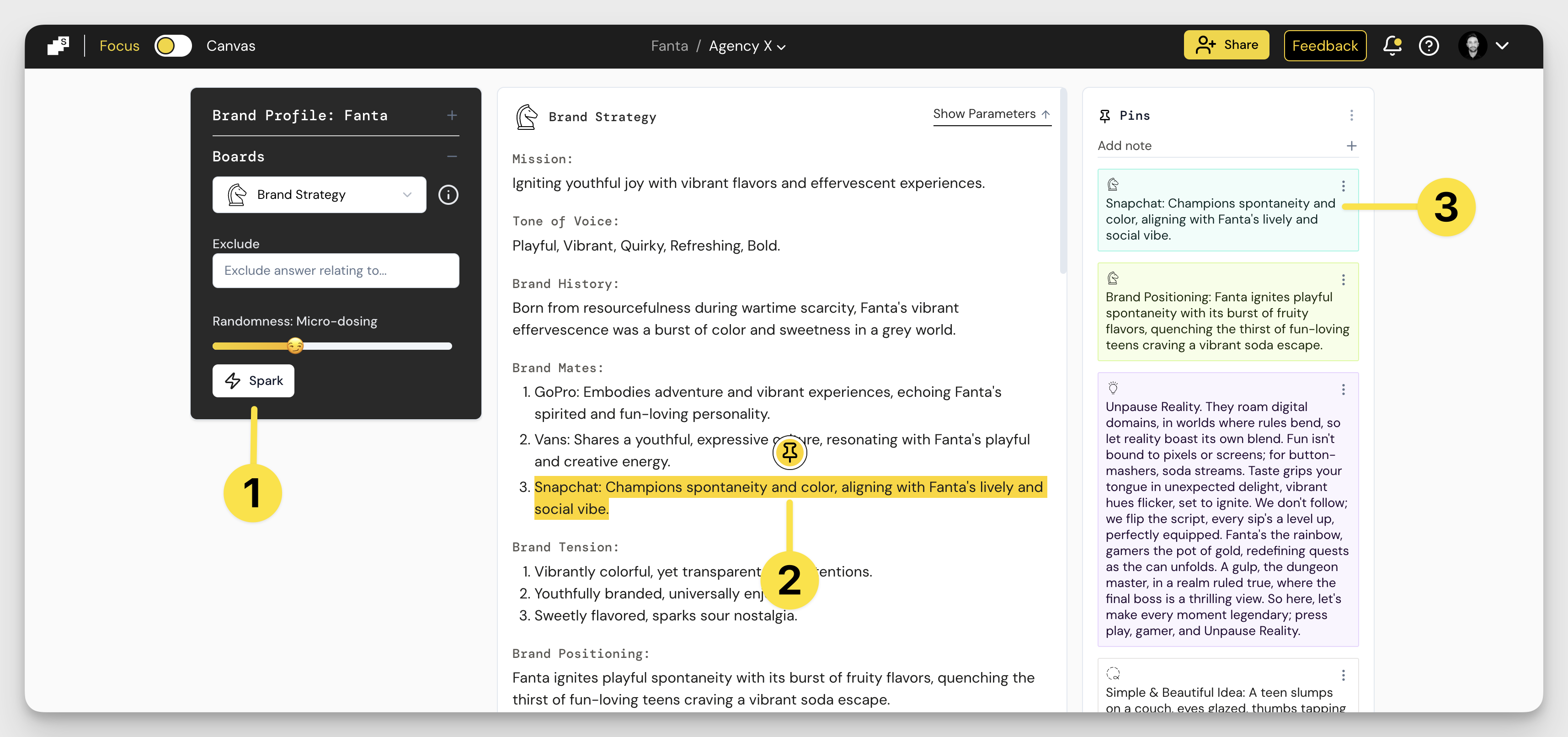1568x737 pixels.
Task: Click the Randomness slider handle
Action: coord(295,346)
